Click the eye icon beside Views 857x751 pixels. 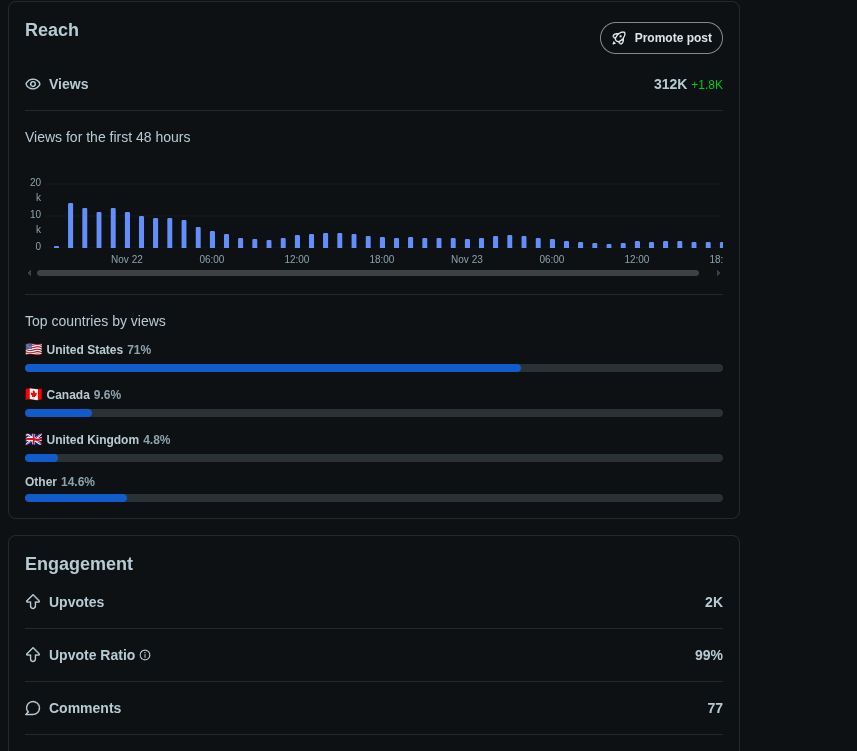33,84
